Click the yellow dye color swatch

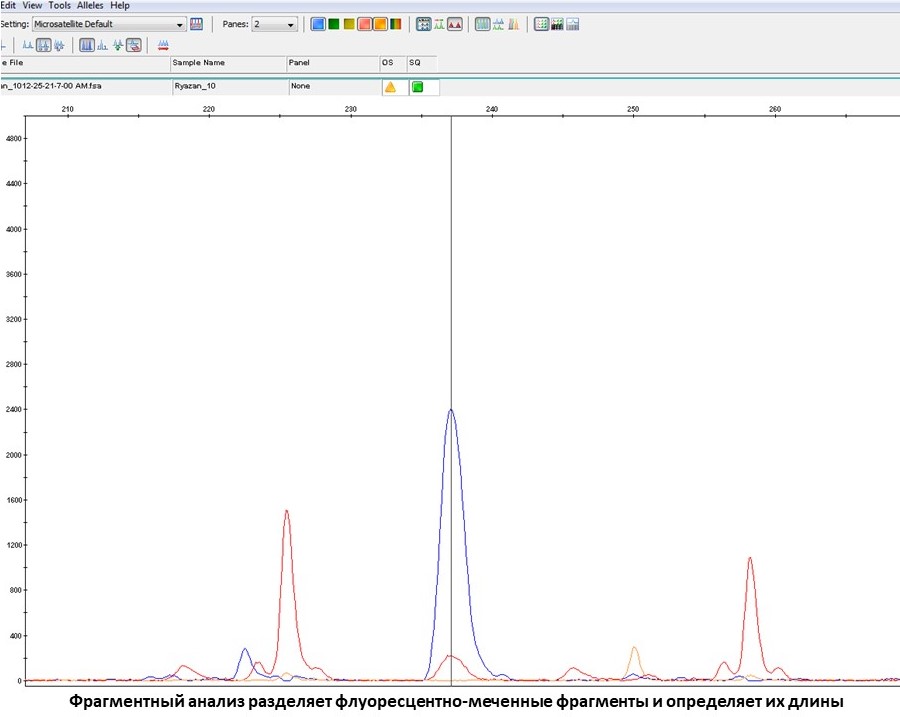point(349,24)
